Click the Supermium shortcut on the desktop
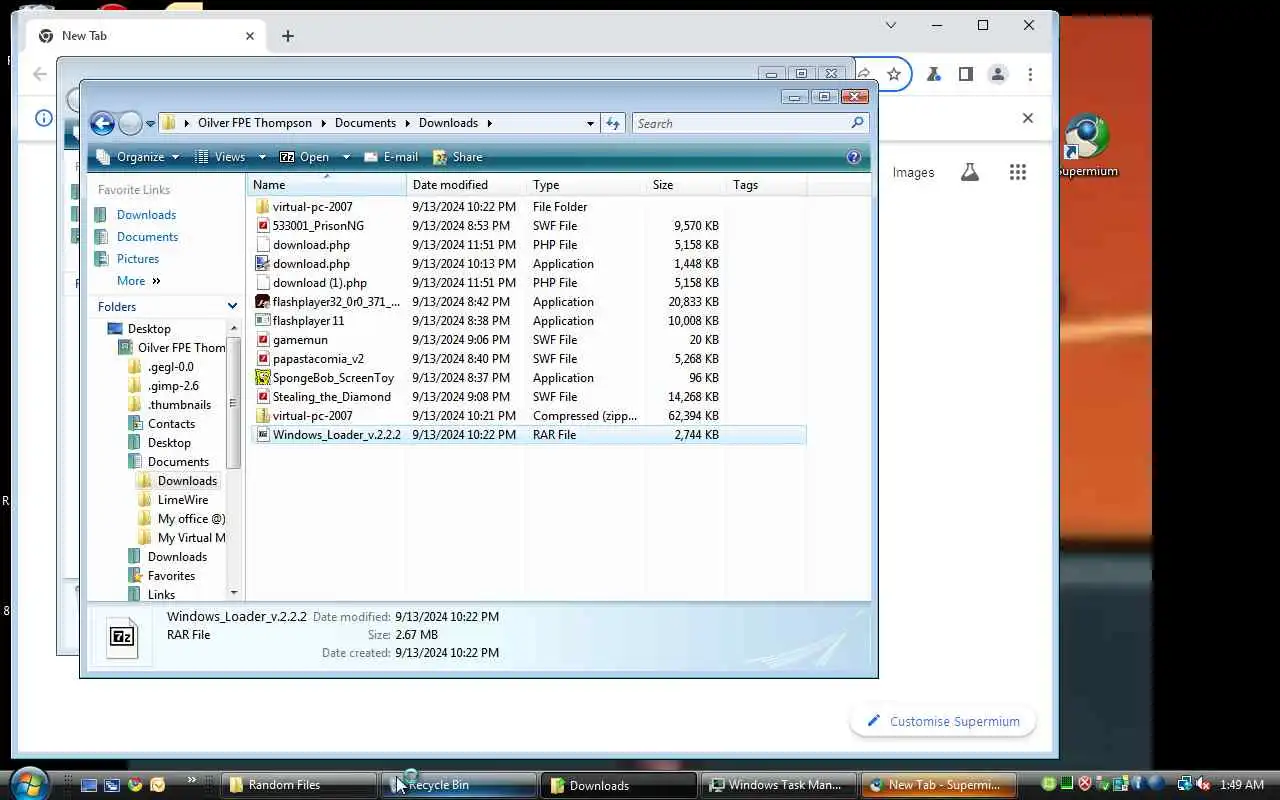The width and height of the screenshot is (1280, 800). click(1087, 147)
